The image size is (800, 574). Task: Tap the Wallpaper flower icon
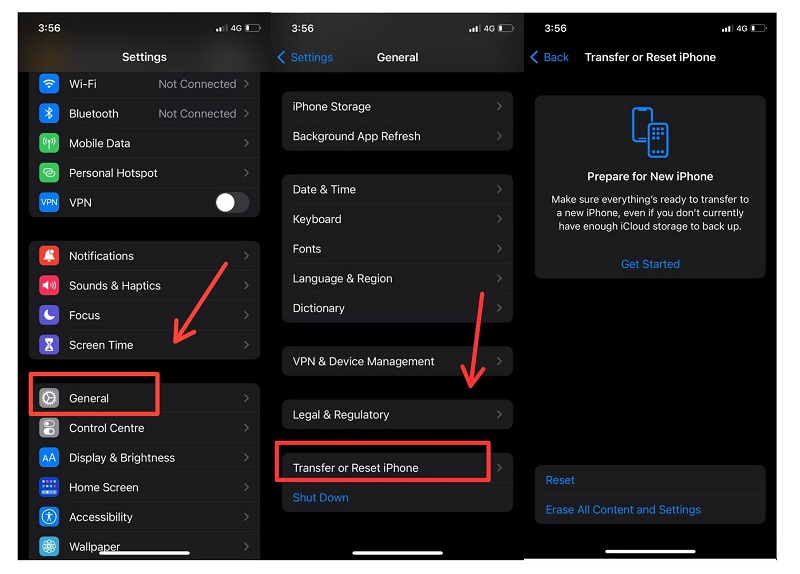coord(49,546)
